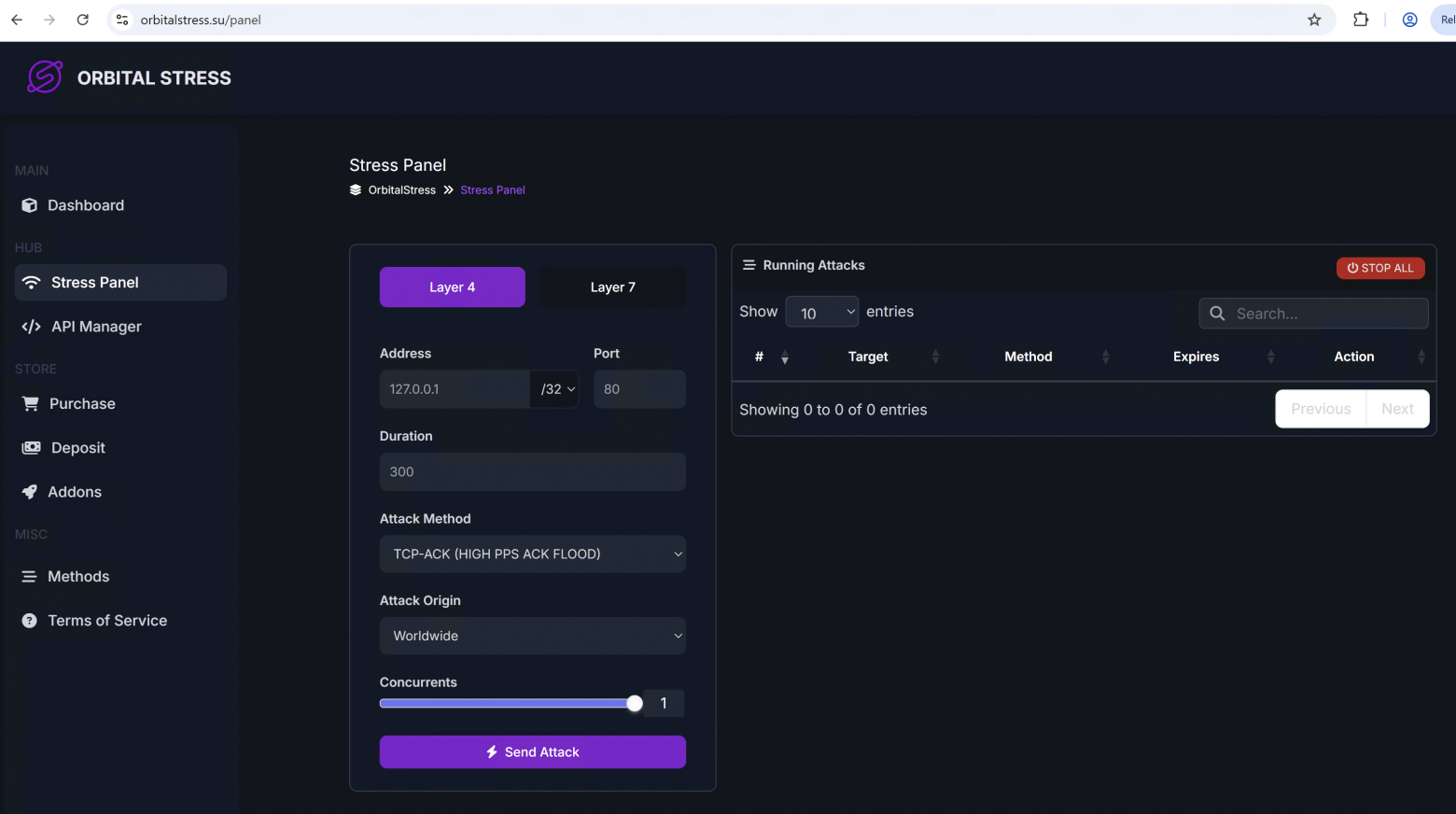Click the Previous pagination button
This screenshot has width=1456, height=814.
click(1321, 409)
